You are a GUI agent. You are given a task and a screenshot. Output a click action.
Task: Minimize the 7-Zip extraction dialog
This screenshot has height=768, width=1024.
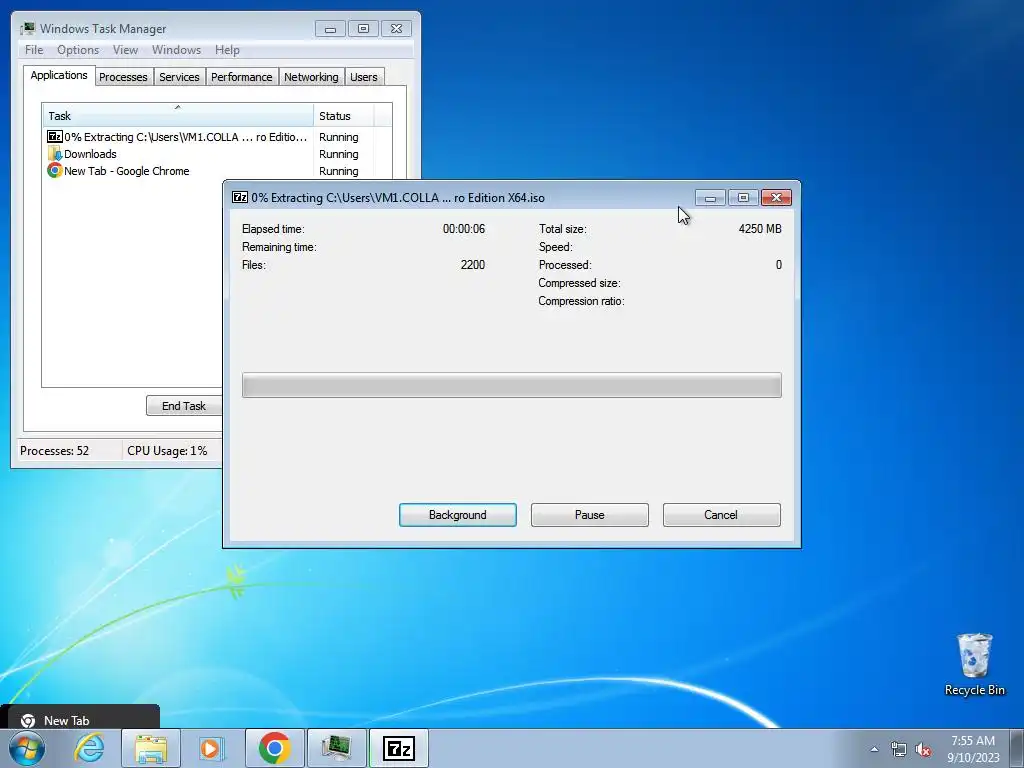710,197
